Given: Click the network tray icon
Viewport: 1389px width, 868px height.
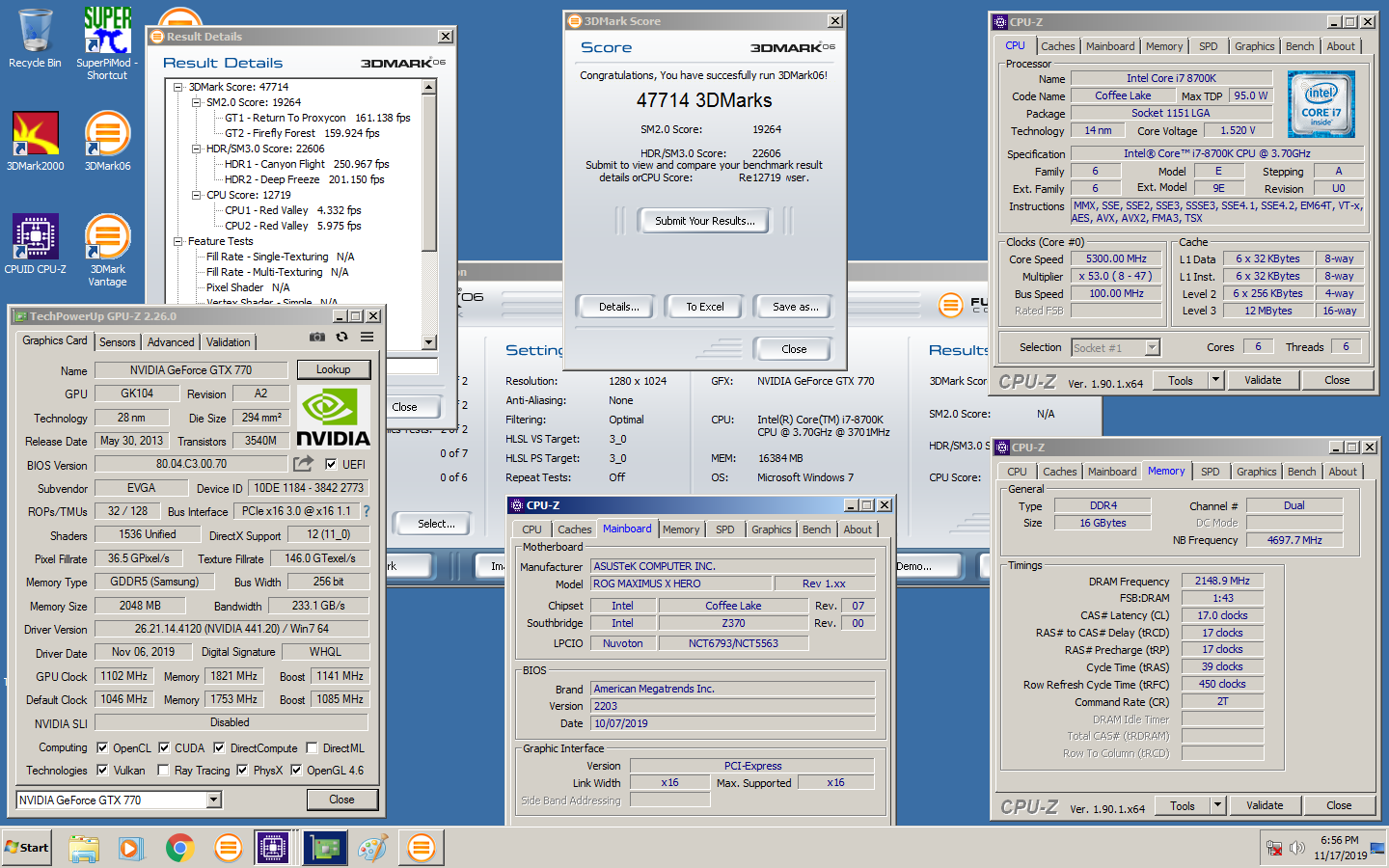Looking at the screenshot, I should pyautogui.click(x=1274, y=849).
